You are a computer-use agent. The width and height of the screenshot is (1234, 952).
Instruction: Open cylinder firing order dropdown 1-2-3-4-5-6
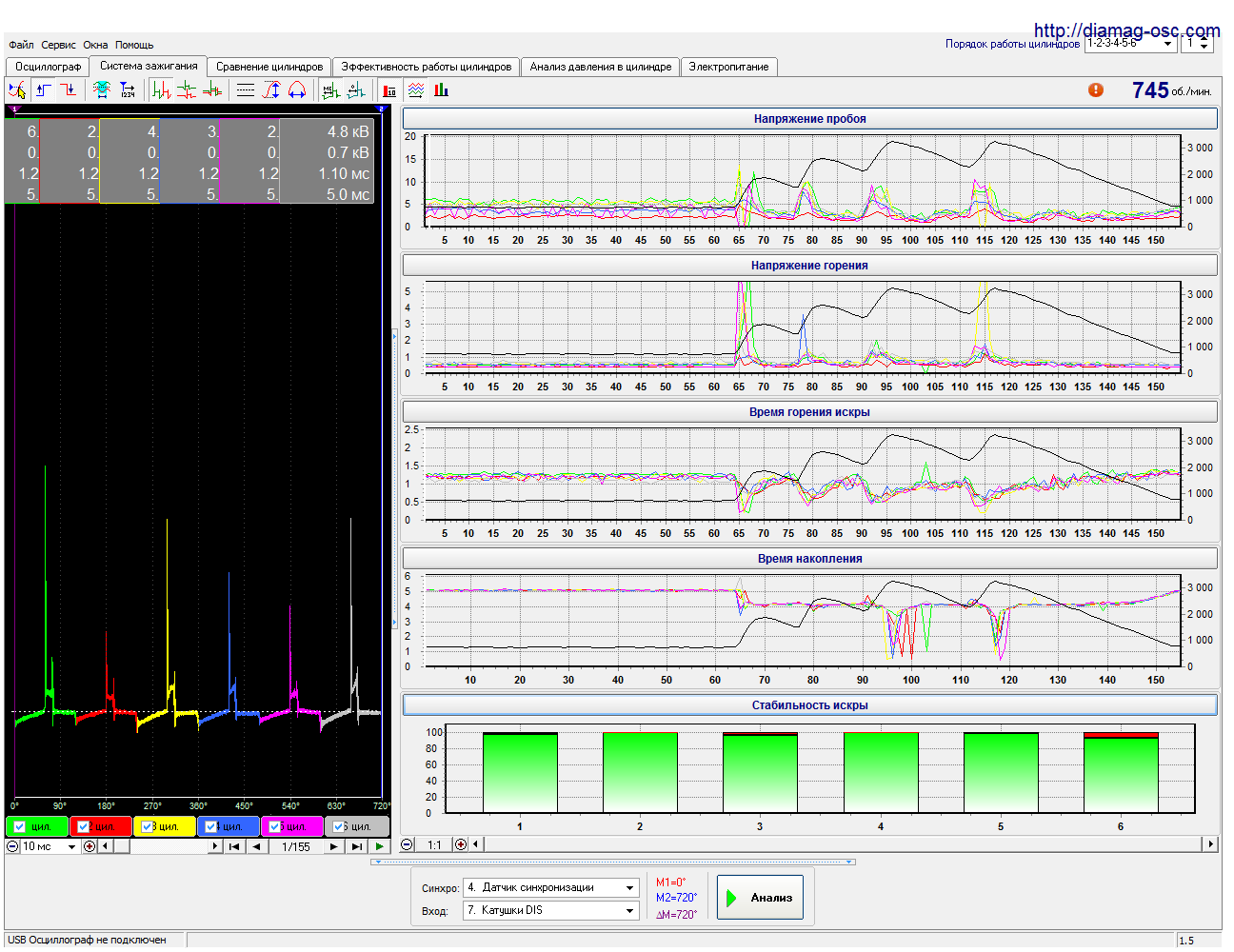tap(1130, 44)
